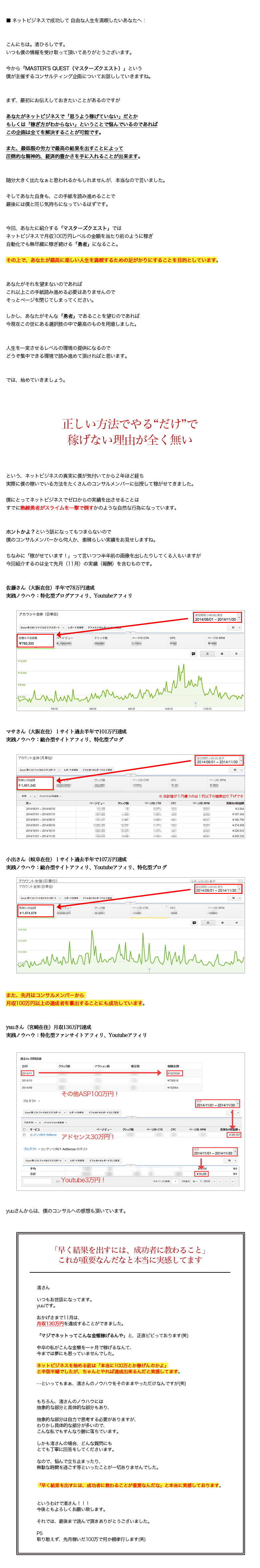Tick the サービス header checkbox in yuu's product table
The height and width of the screenshot is (1568, 260).
click(24, 1129)
